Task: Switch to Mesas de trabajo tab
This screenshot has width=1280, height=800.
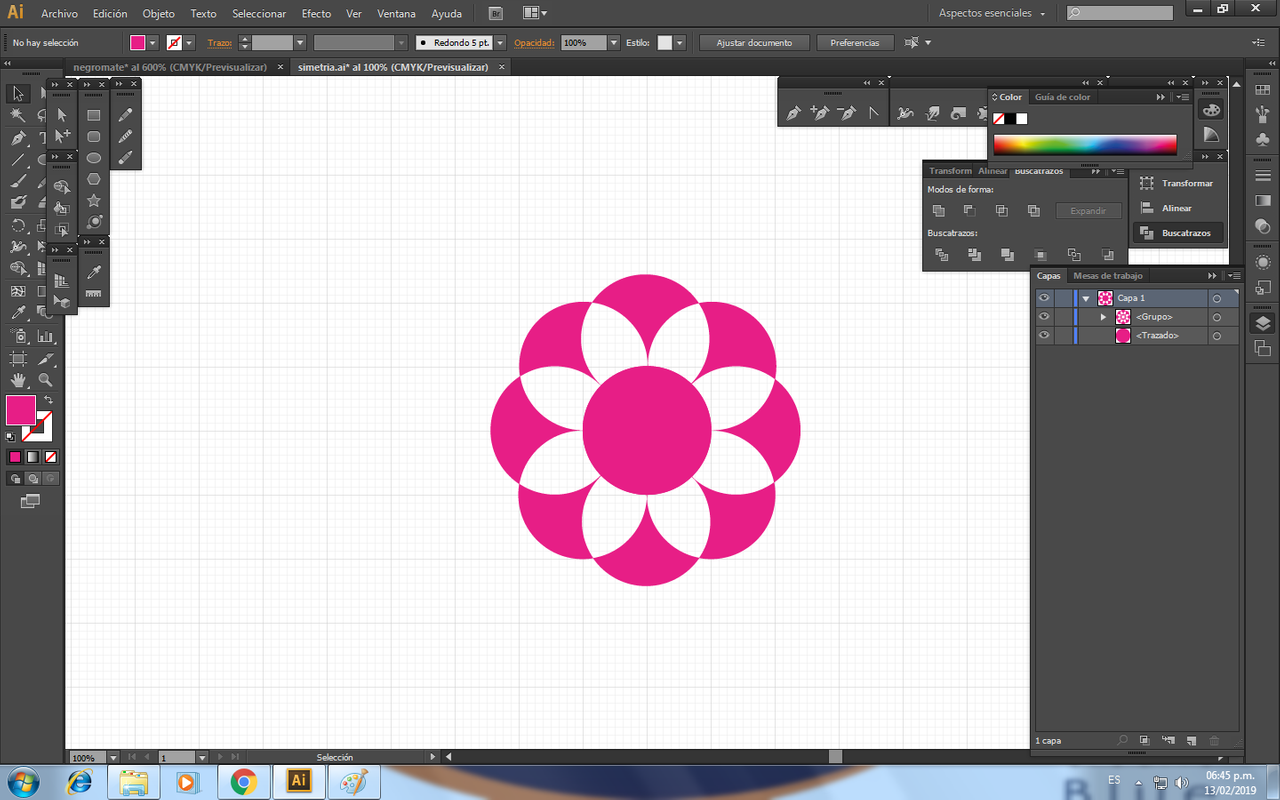Action: (x=1107, y=276)
